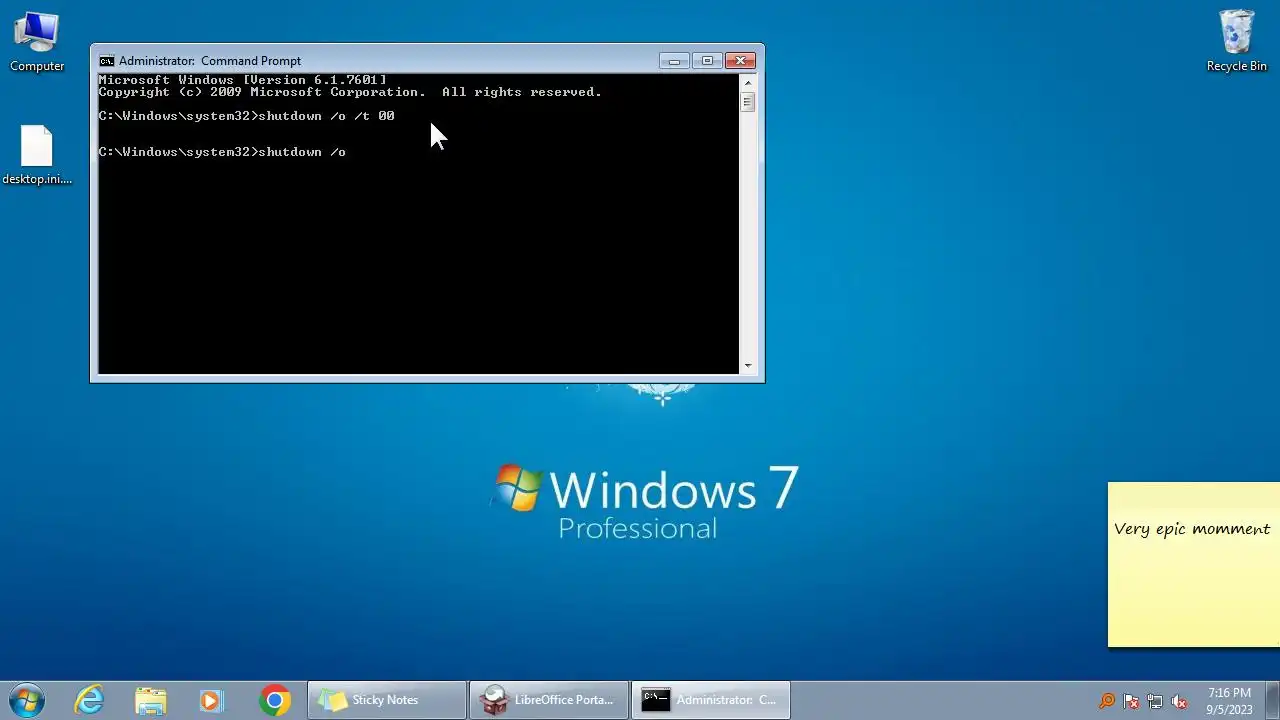
Task: Open the clock showing 7:16 PM
Action: (x=1229, y=701)
